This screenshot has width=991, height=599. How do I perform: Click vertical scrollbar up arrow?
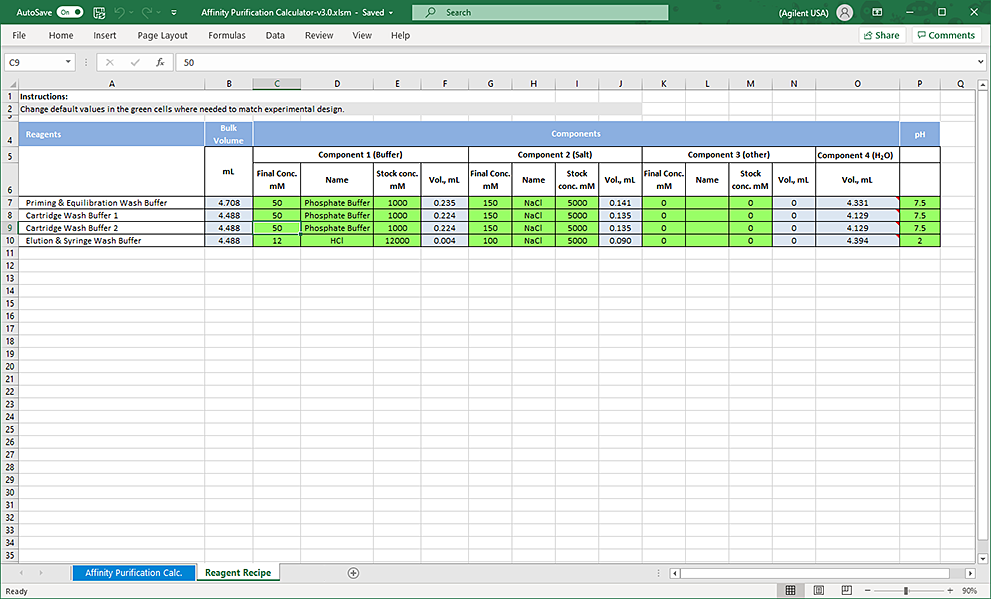[982, 84]
